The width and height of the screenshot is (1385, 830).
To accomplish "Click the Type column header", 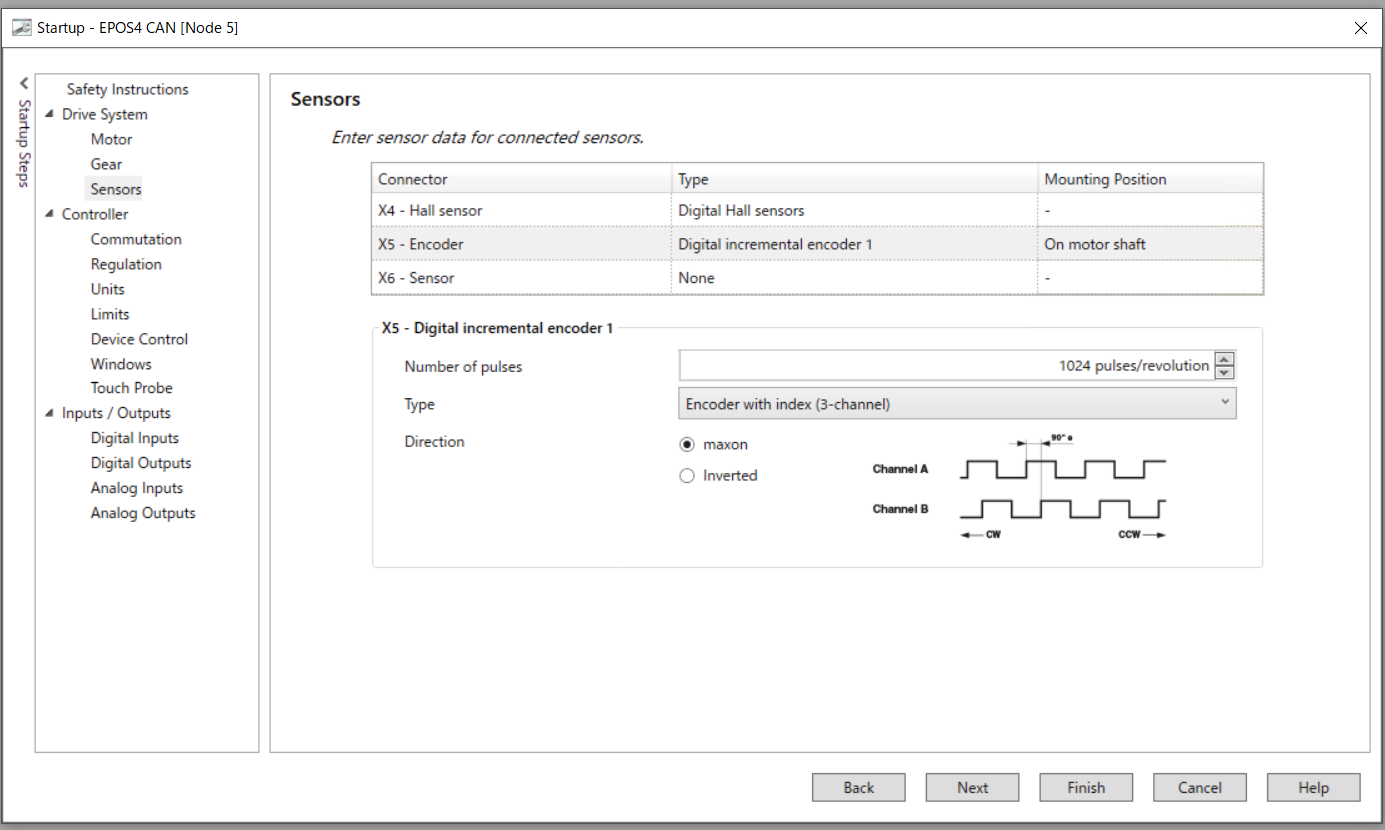I will click(x=854, y=179).
